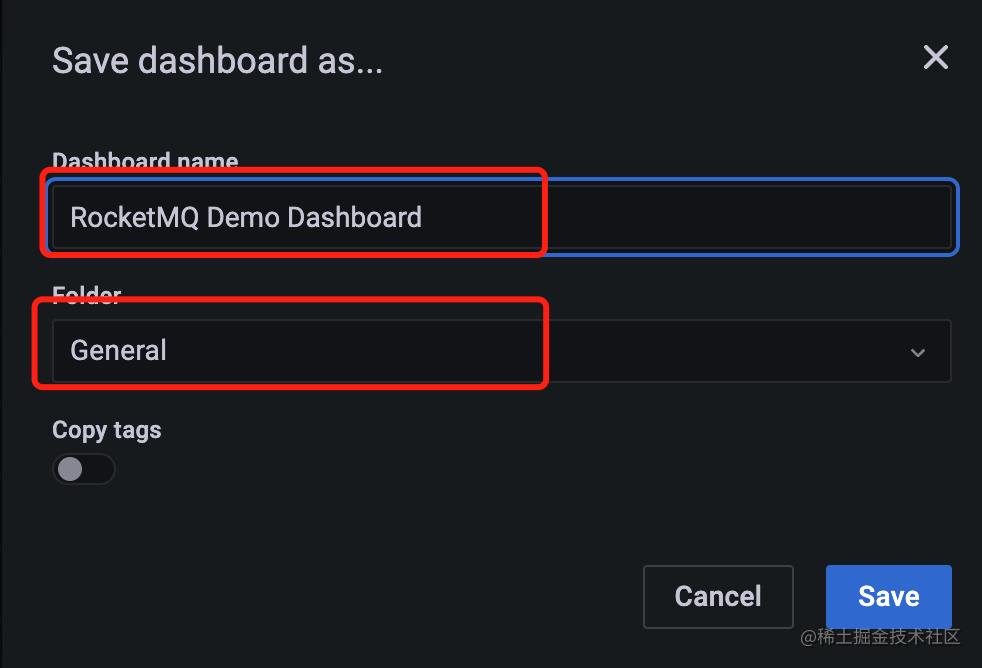The height and width of the screenshot is (668, 982).
Task: Toggle the Copy tags switch
Action: coord(84,469)
